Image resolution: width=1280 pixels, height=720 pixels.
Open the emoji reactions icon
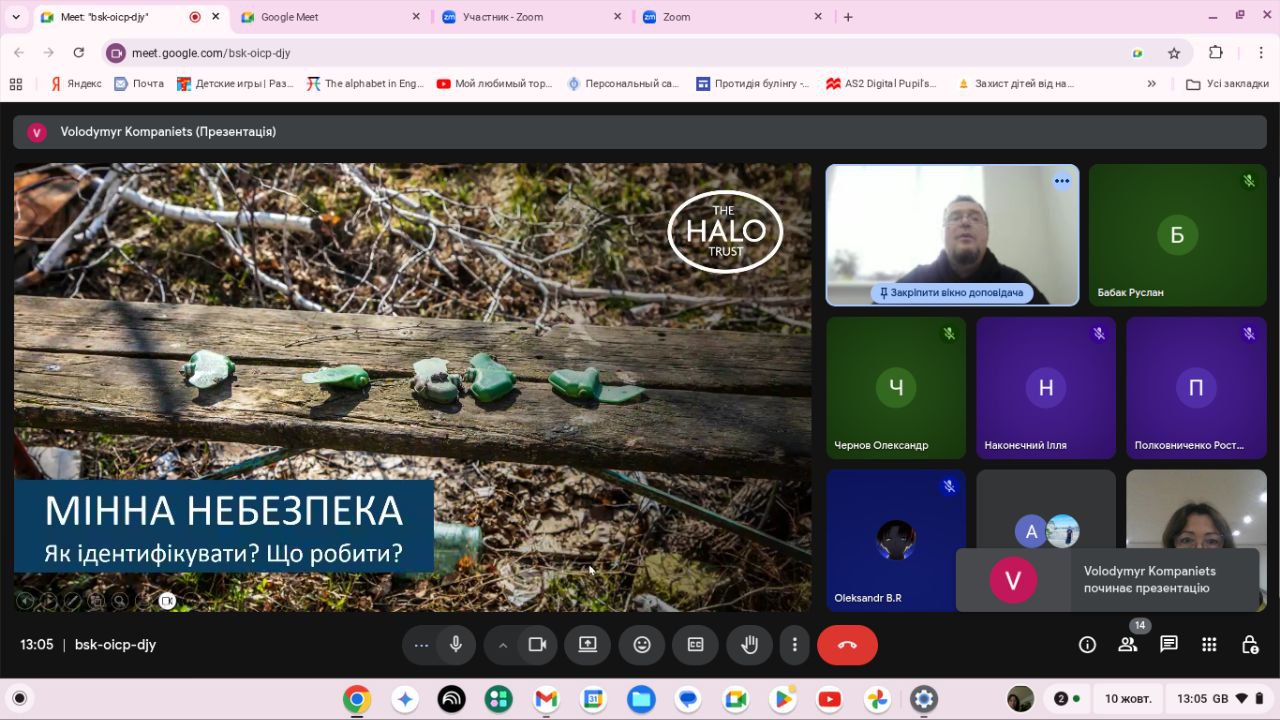click(x=642, y=645)
